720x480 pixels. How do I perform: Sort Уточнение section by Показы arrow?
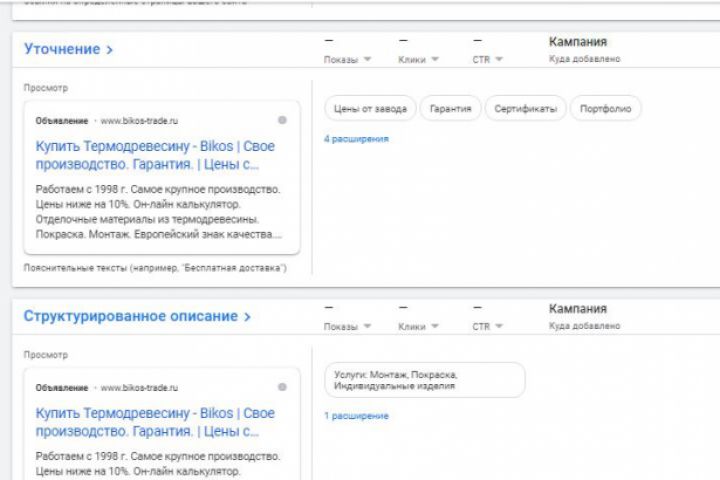pyautogui.click(x=367, y=60)
